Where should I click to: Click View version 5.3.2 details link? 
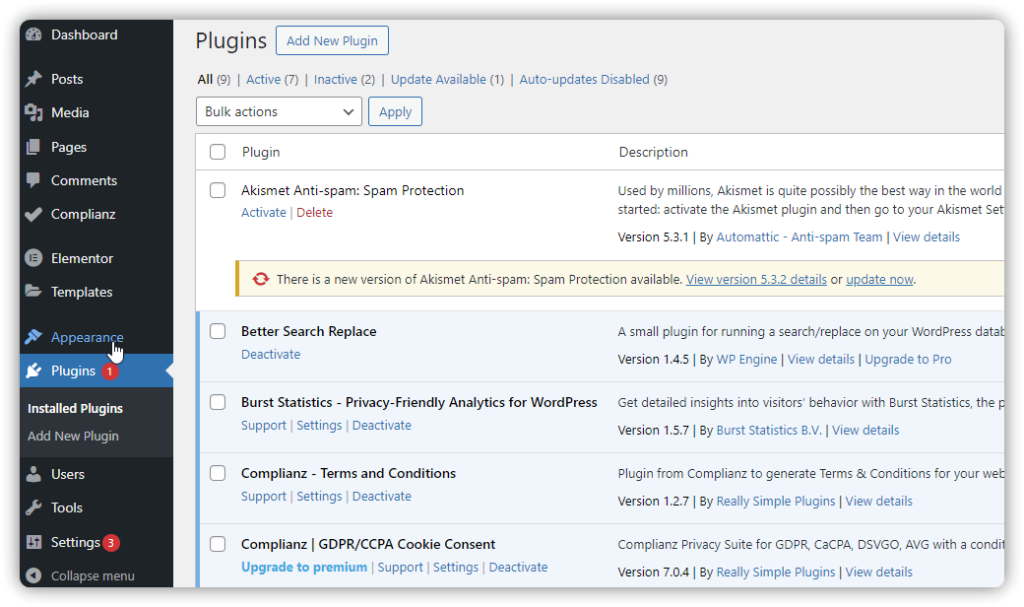756,280
